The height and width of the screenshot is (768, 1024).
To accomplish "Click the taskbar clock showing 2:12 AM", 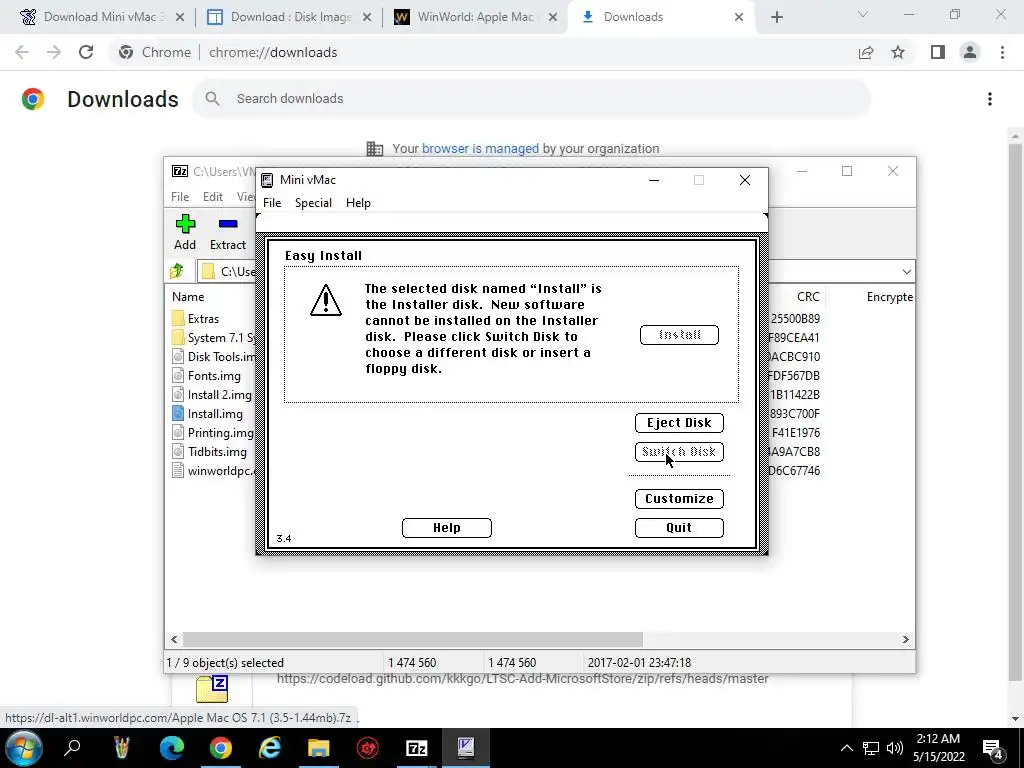I will 938,748.
